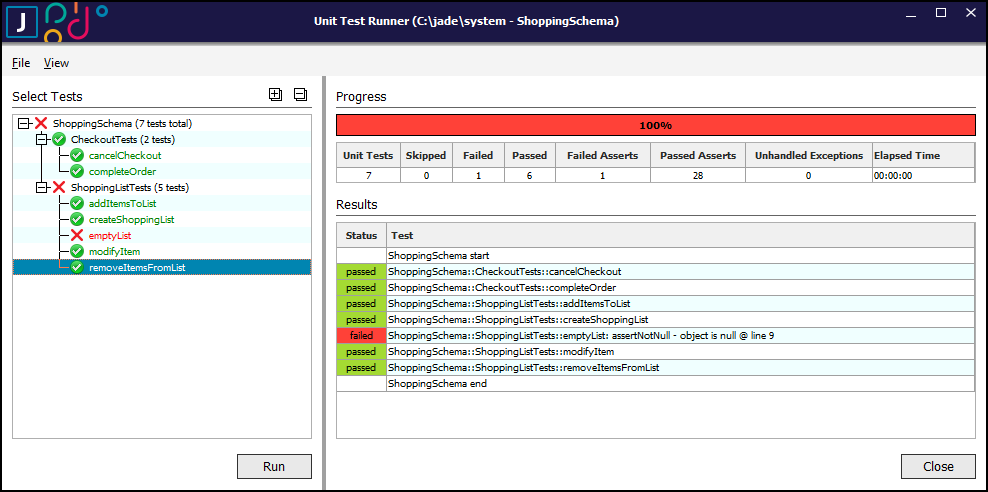988x492 pixels.
Task: Select CheckoutTests (2 tests) node
Action: [123, 139]
